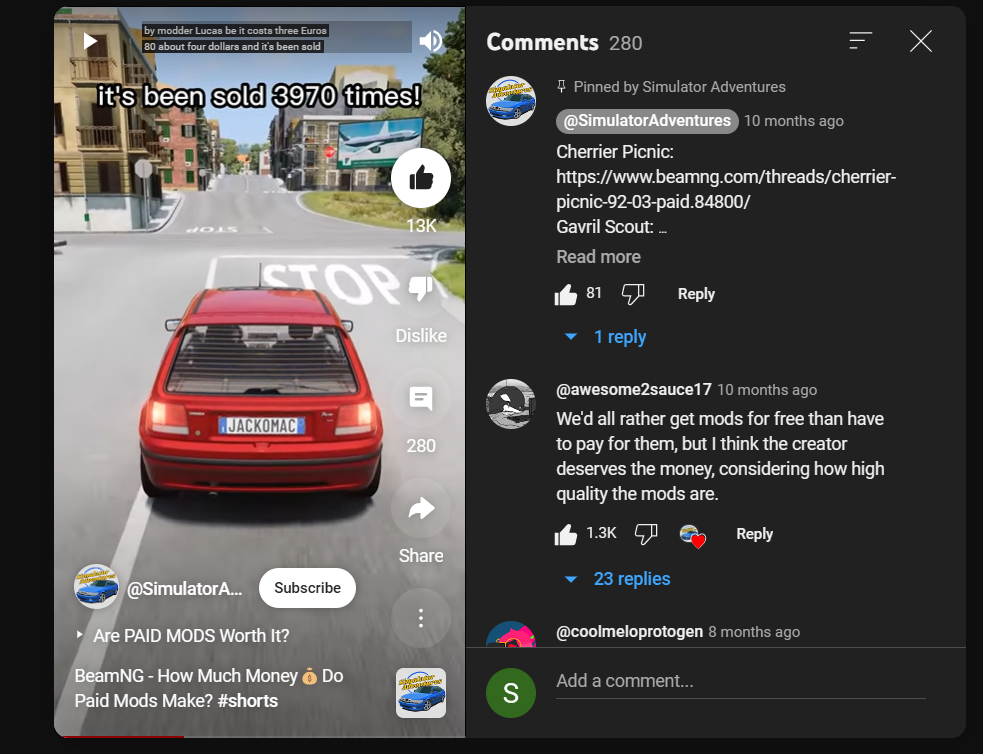
Task: Like the pinned comment with 81 likes
Action: (x=565, y=294)
